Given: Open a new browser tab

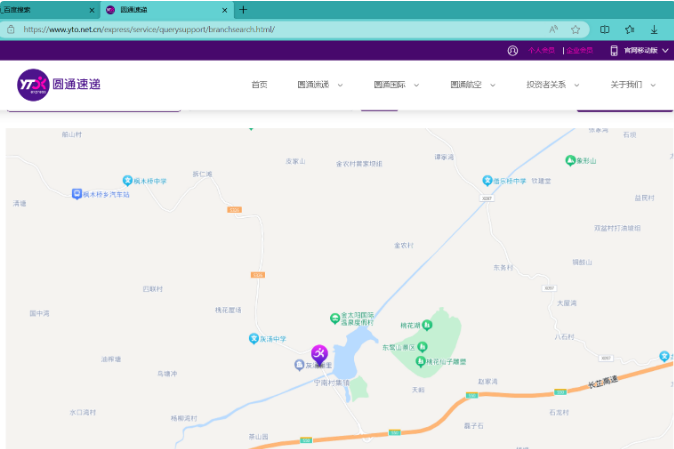Looking at the screenshot, I should 243,9.
